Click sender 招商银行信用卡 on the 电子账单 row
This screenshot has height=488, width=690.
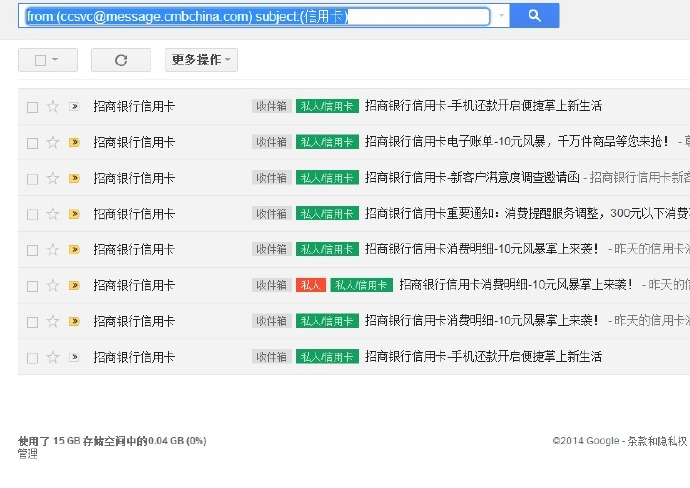134,142
